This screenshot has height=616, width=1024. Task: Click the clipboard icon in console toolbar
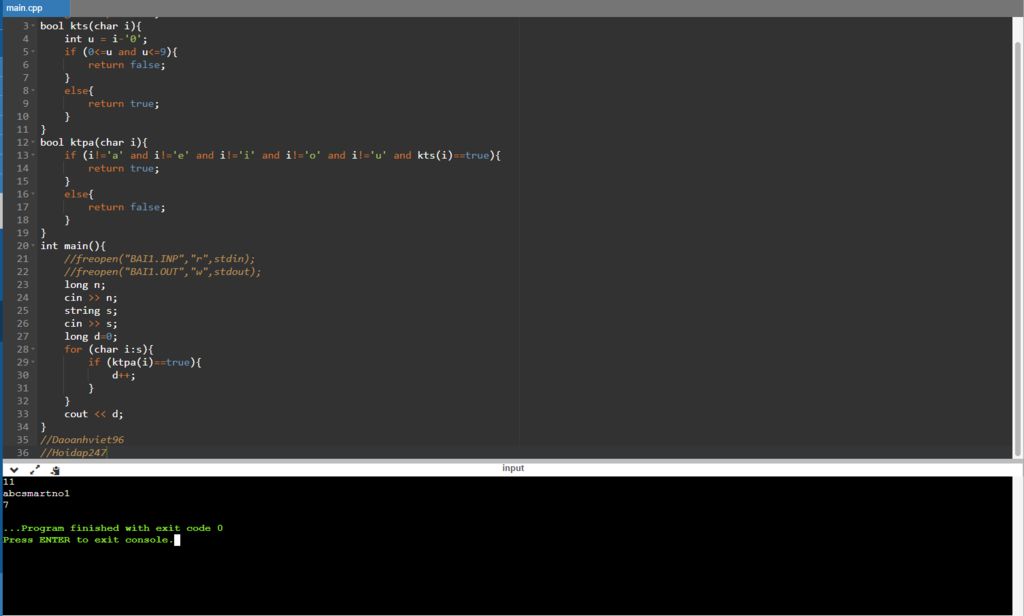[x=56, y=469]
